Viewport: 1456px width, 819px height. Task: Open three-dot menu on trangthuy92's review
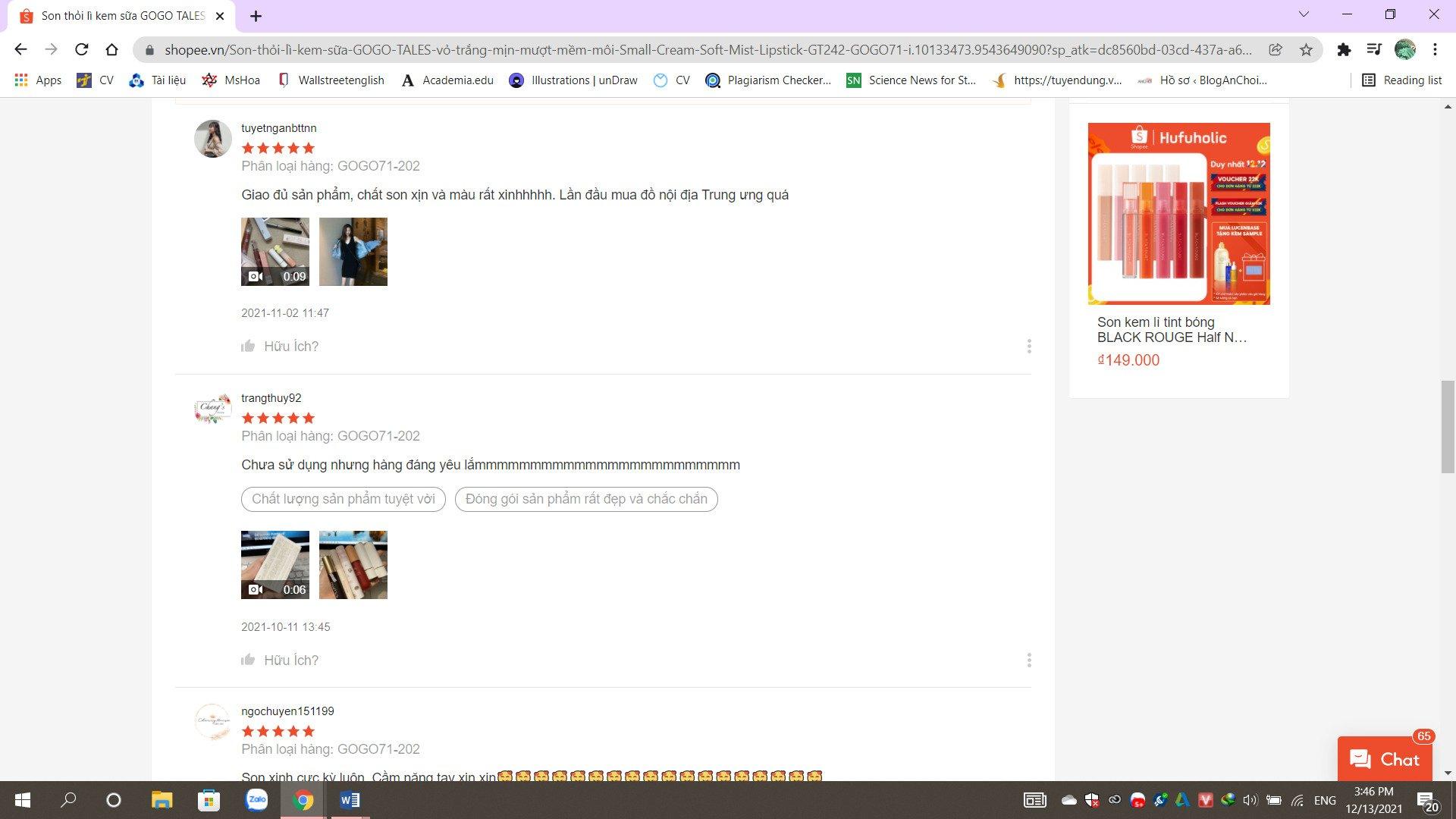pos(1028,660)
